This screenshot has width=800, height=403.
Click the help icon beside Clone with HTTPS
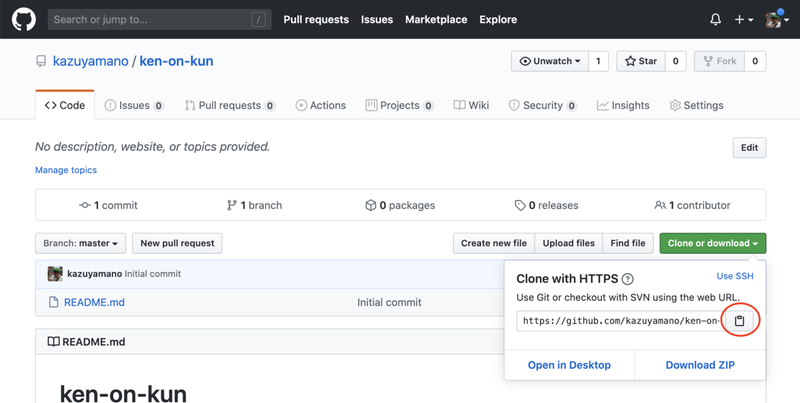tap(628, 279)
